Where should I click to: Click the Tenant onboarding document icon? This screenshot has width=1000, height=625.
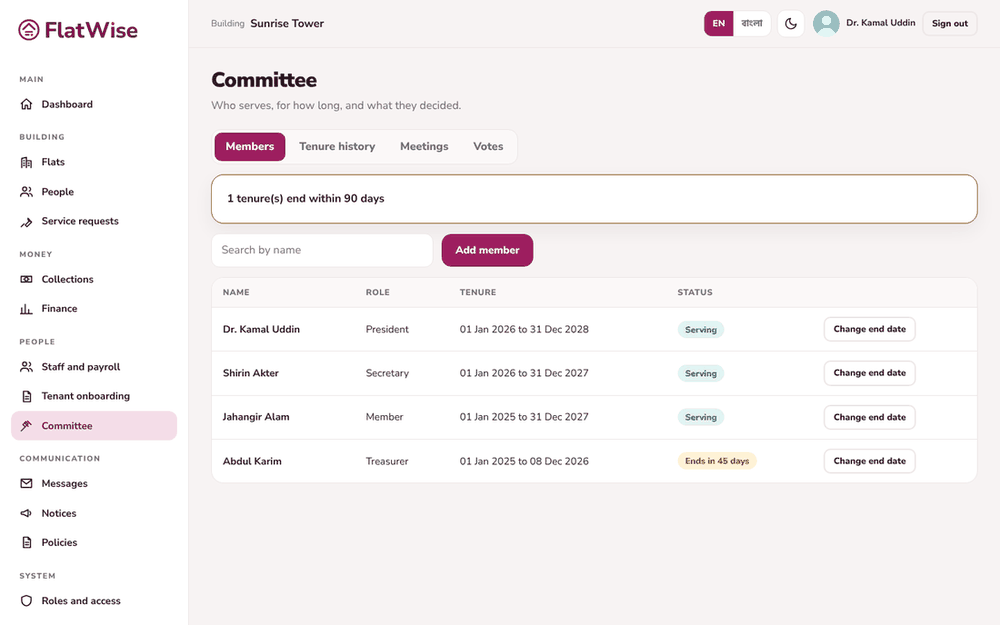[26, 396]
